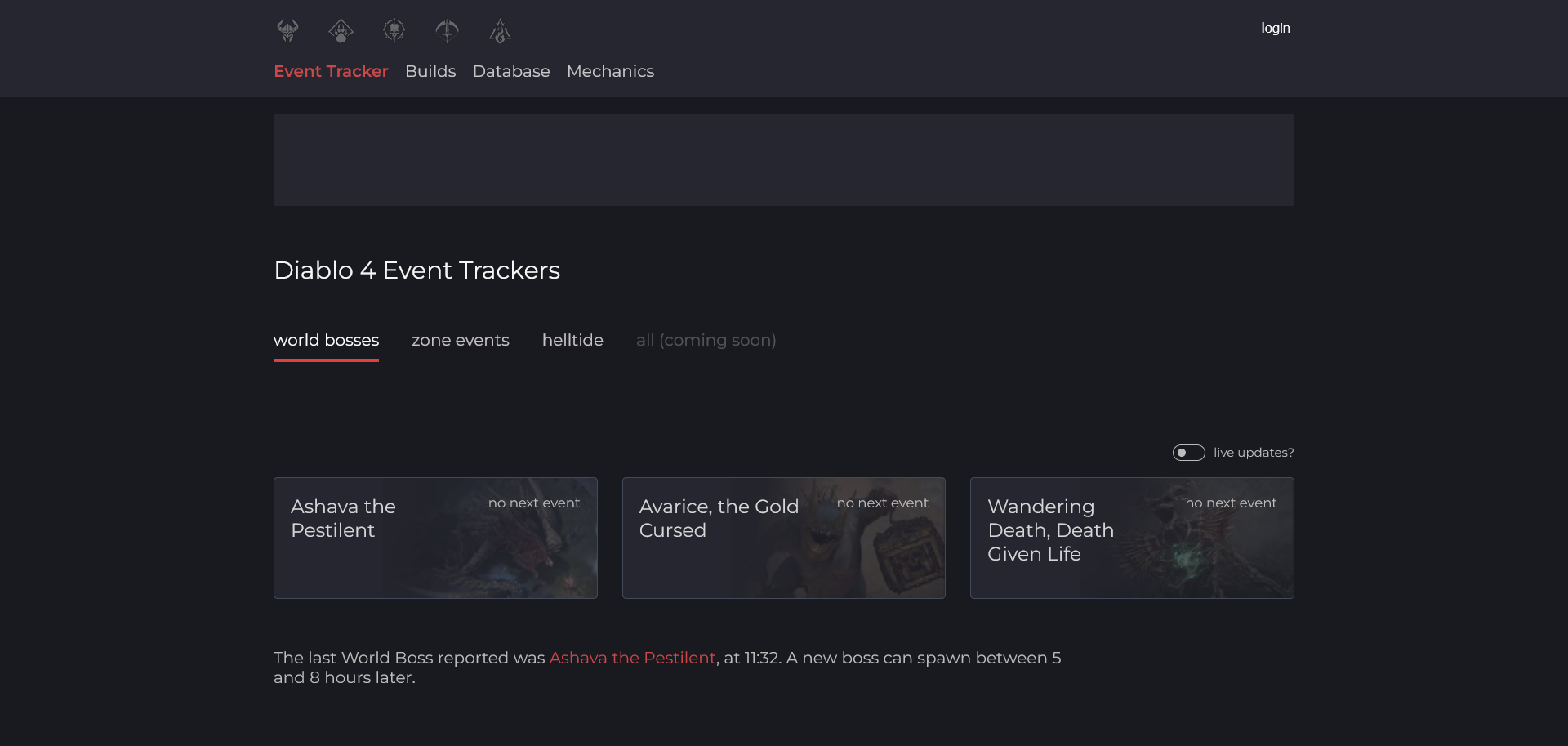Screen dimensions: 1568x746
Task: Switch to the world bosses tab
Action: point(326,340)
